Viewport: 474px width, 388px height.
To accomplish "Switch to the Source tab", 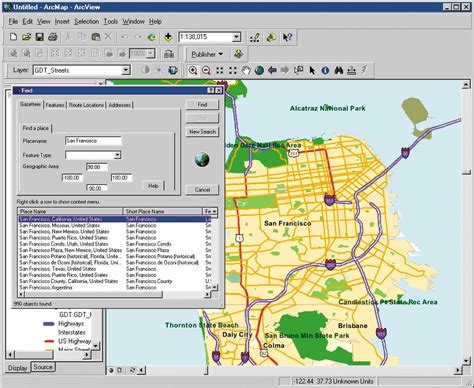I will click(43, 367).
